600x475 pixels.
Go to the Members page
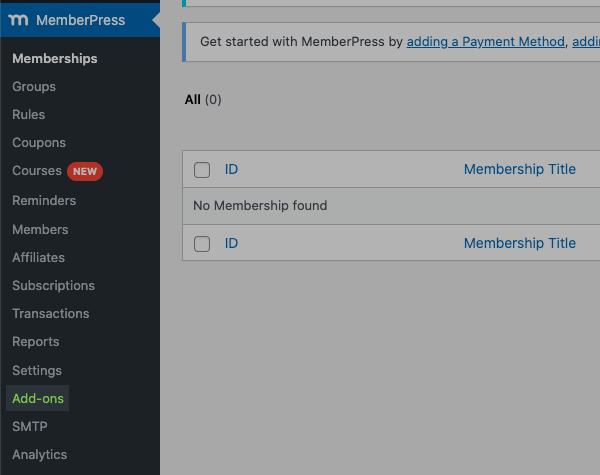[x=40, y=230]
